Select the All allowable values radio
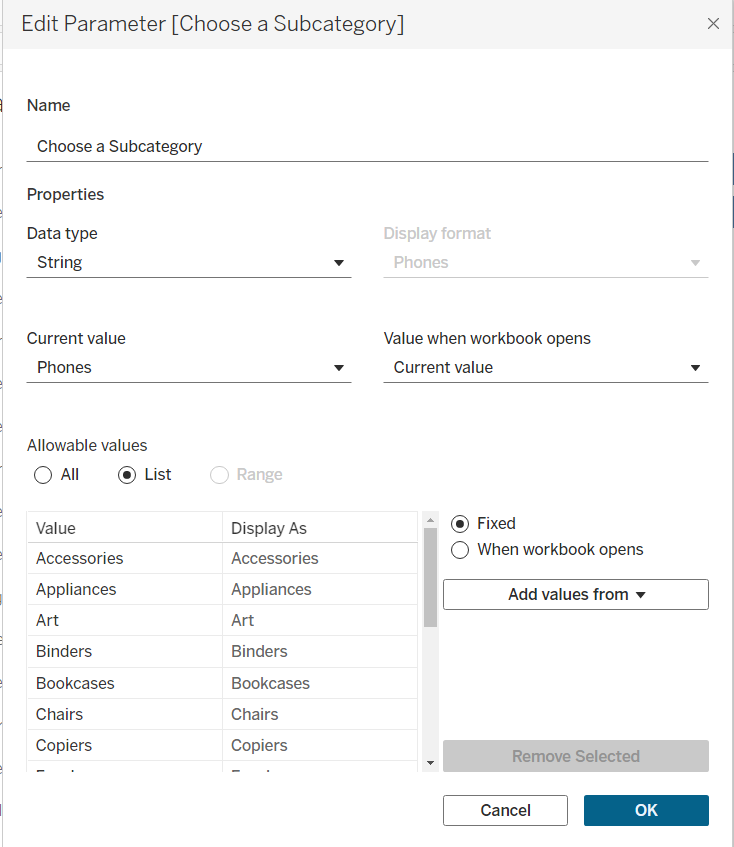734x847 pixels. point(43,475)
